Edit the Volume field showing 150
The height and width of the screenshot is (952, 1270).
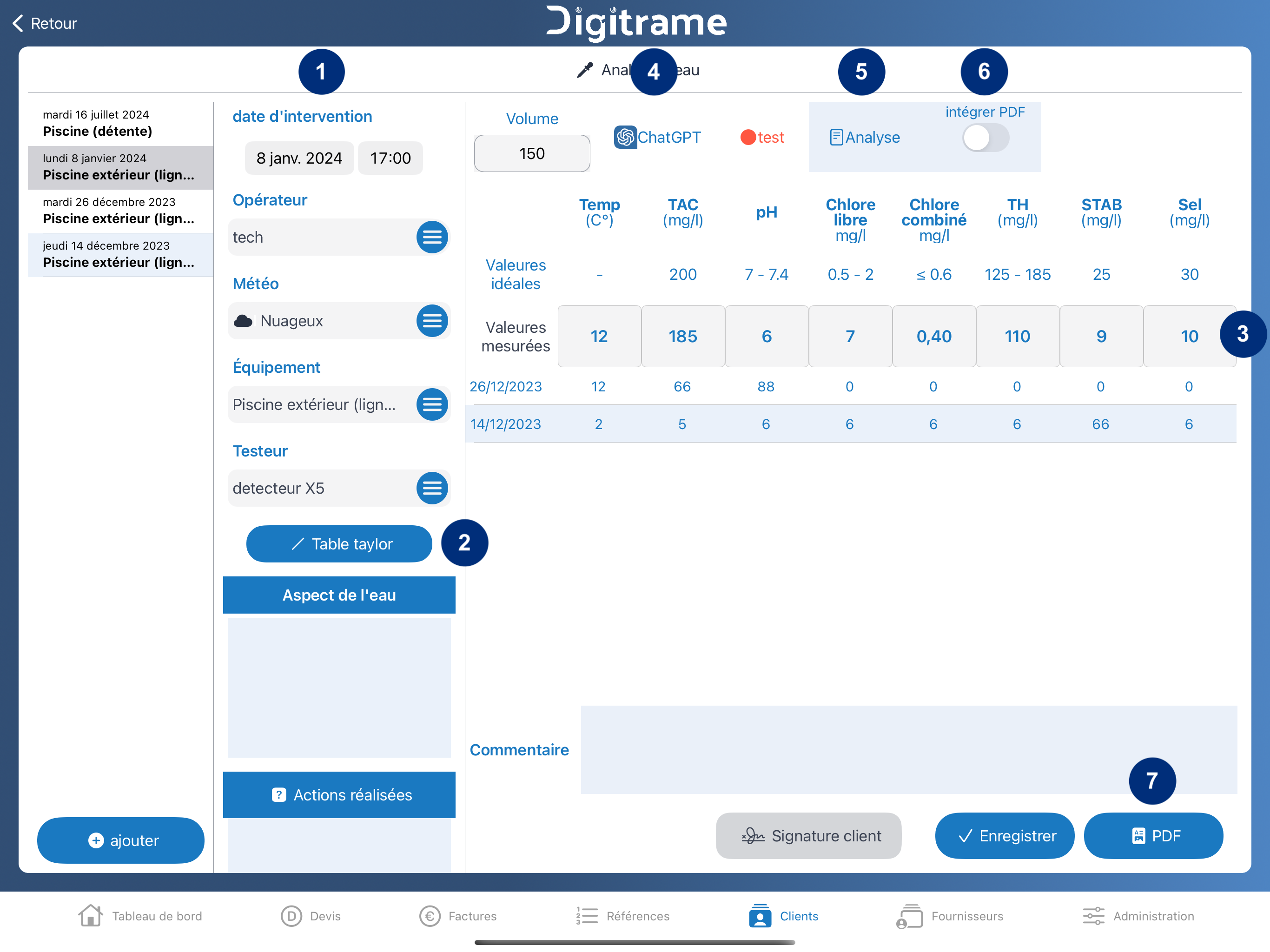point(532,153)
